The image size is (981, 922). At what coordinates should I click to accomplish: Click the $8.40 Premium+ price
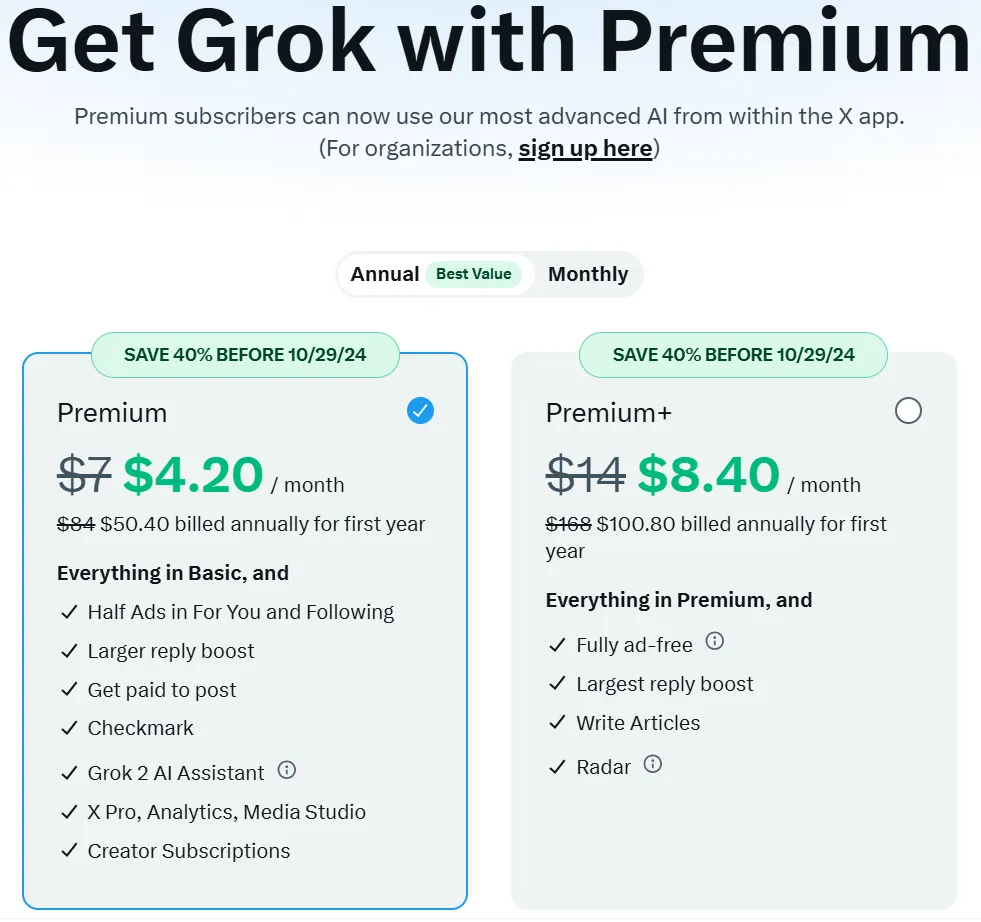click(709, 475)
